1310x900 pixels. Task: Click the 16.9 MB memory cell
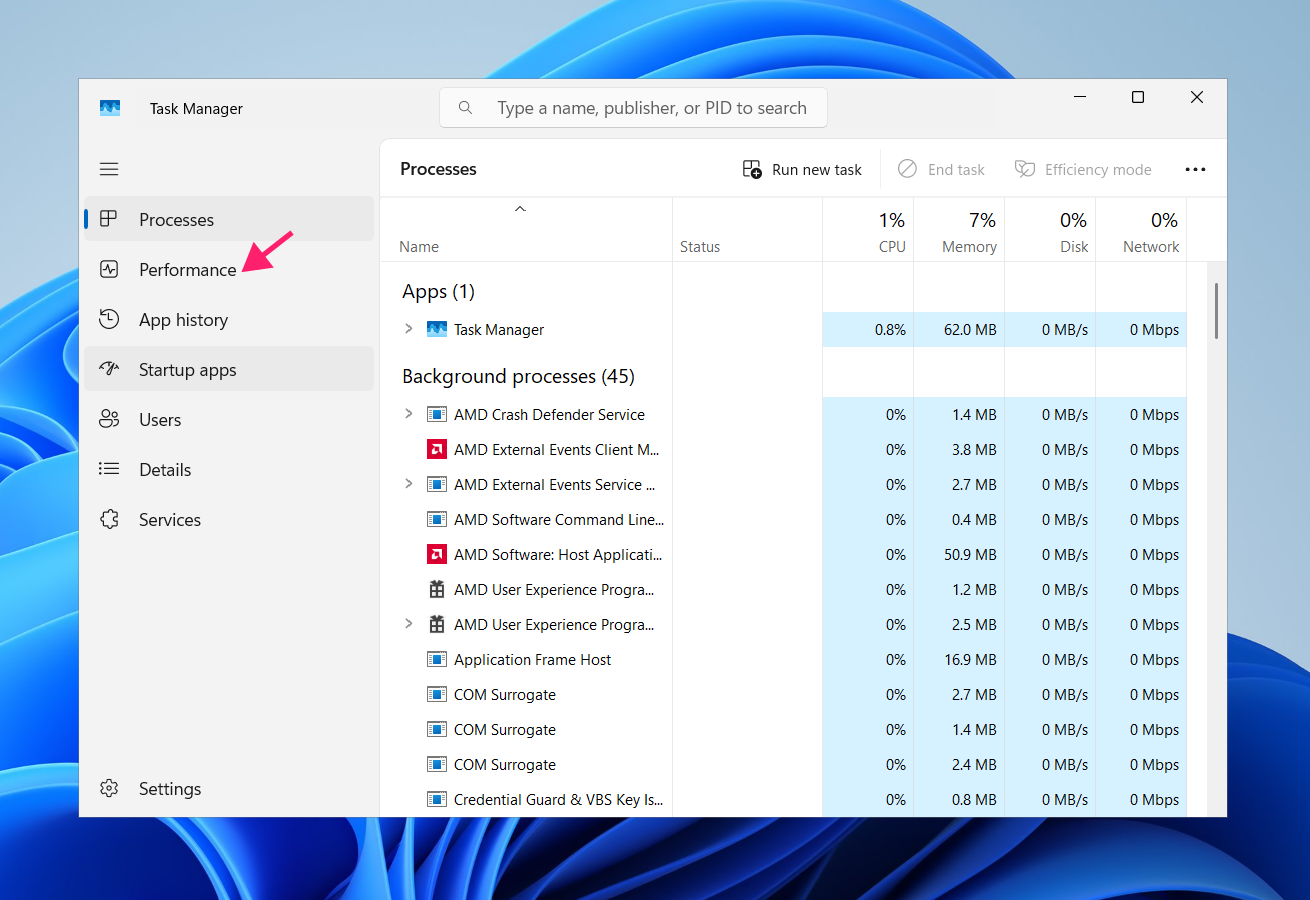click(959, 659)
